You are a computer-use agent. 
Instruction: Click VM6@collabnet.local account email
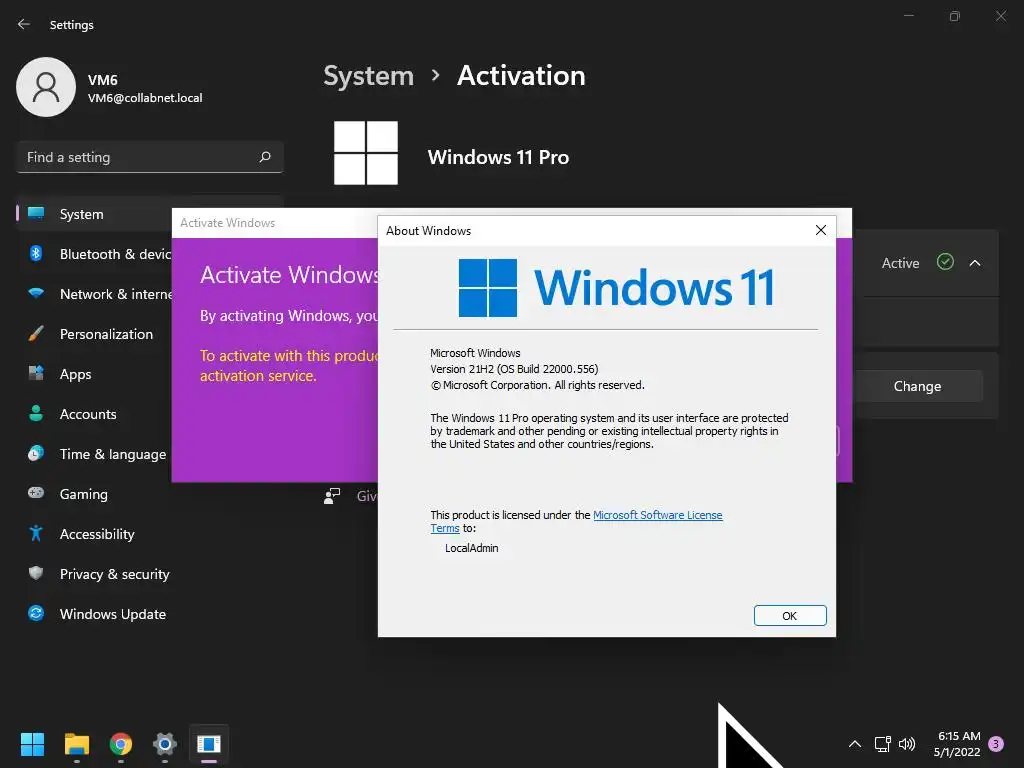(x=145, y=98)
